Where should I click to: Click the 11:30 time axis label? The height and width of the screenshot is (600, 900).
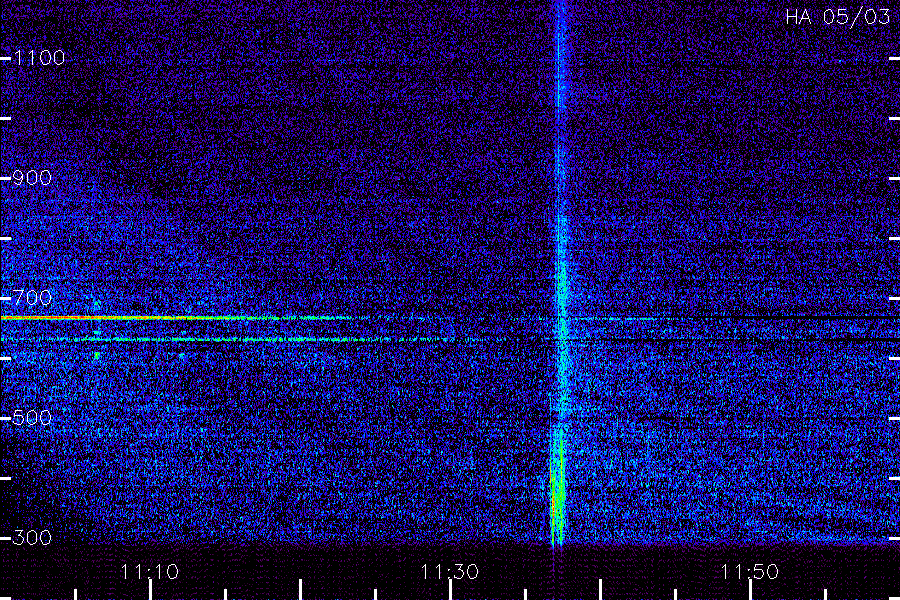tap(449, 572)
